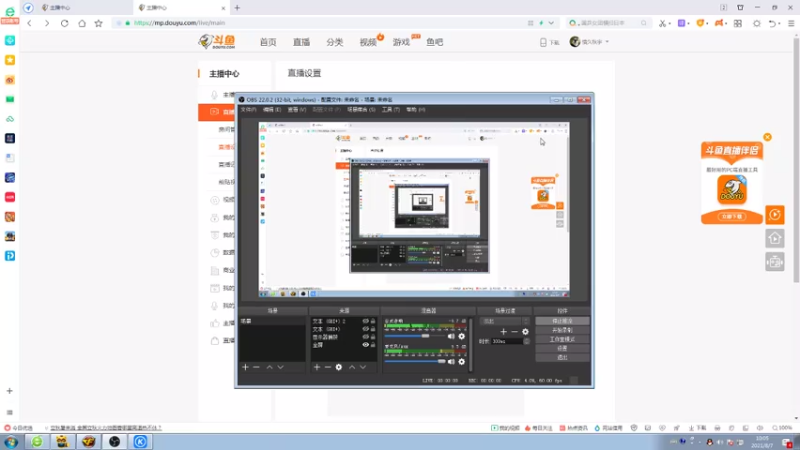Go back in the browser
800x450 pixels.
30,23
